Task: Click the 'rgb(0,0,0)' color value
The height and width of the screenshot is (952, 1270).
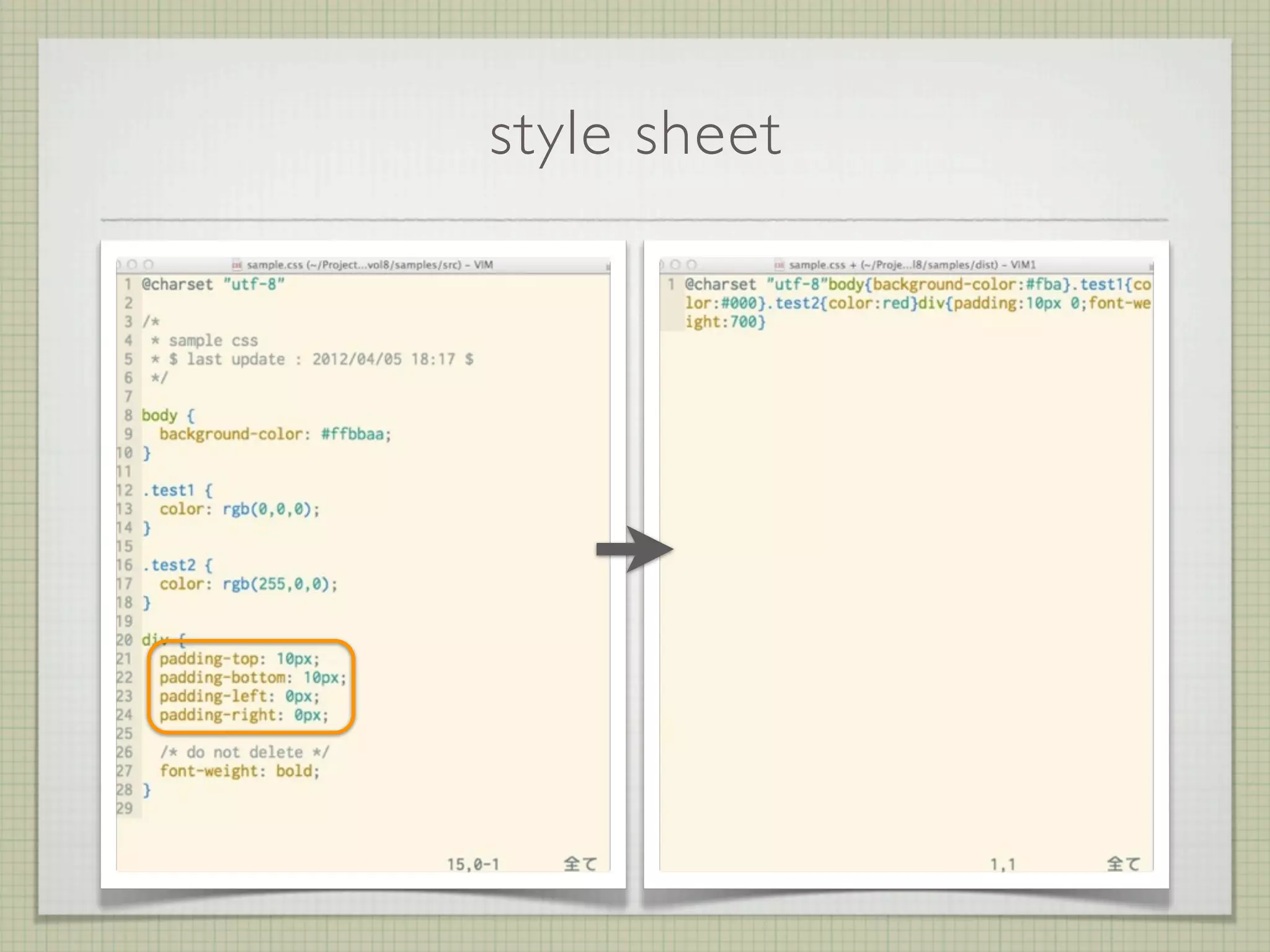Action: pos(267,509)
